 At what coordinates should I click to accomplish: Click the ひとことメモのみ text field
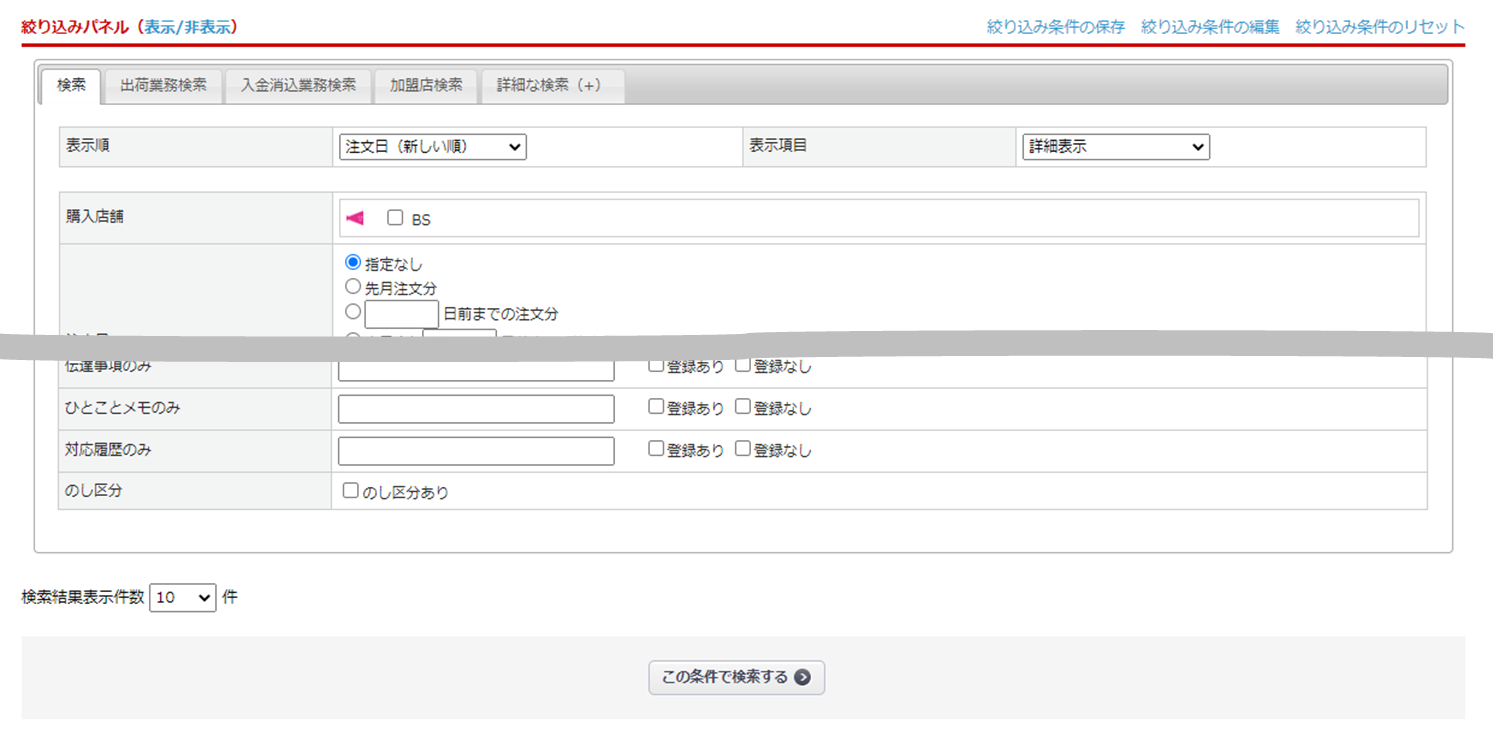coord(476,409)
